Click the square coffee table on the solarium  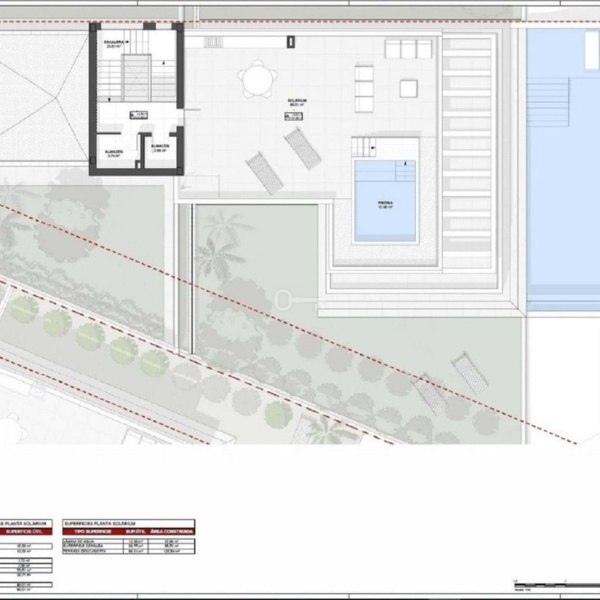407,88
